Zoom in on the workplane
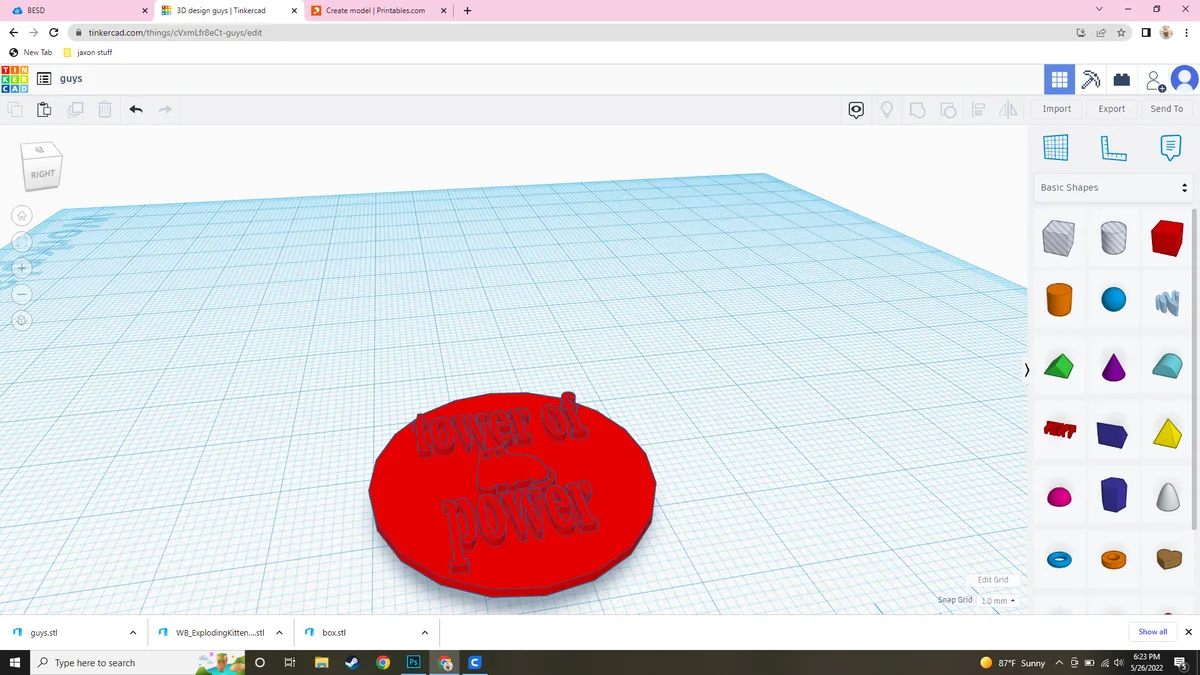 point(22,268)
